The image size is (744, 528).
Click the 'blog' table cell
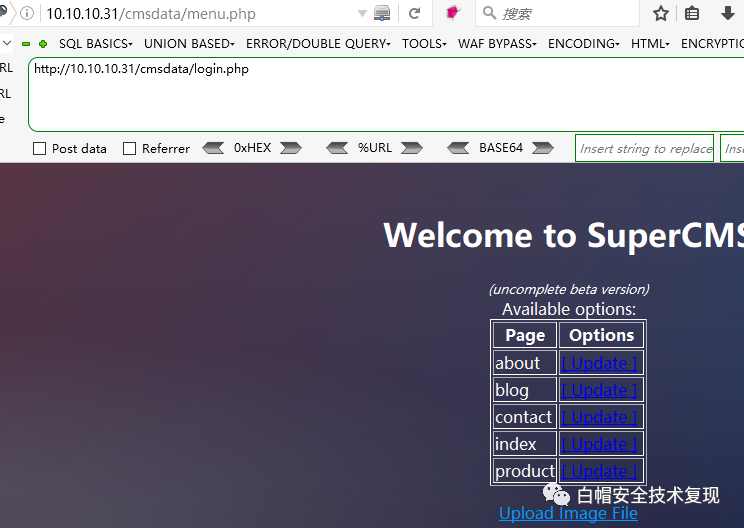[x=524, y=390]
